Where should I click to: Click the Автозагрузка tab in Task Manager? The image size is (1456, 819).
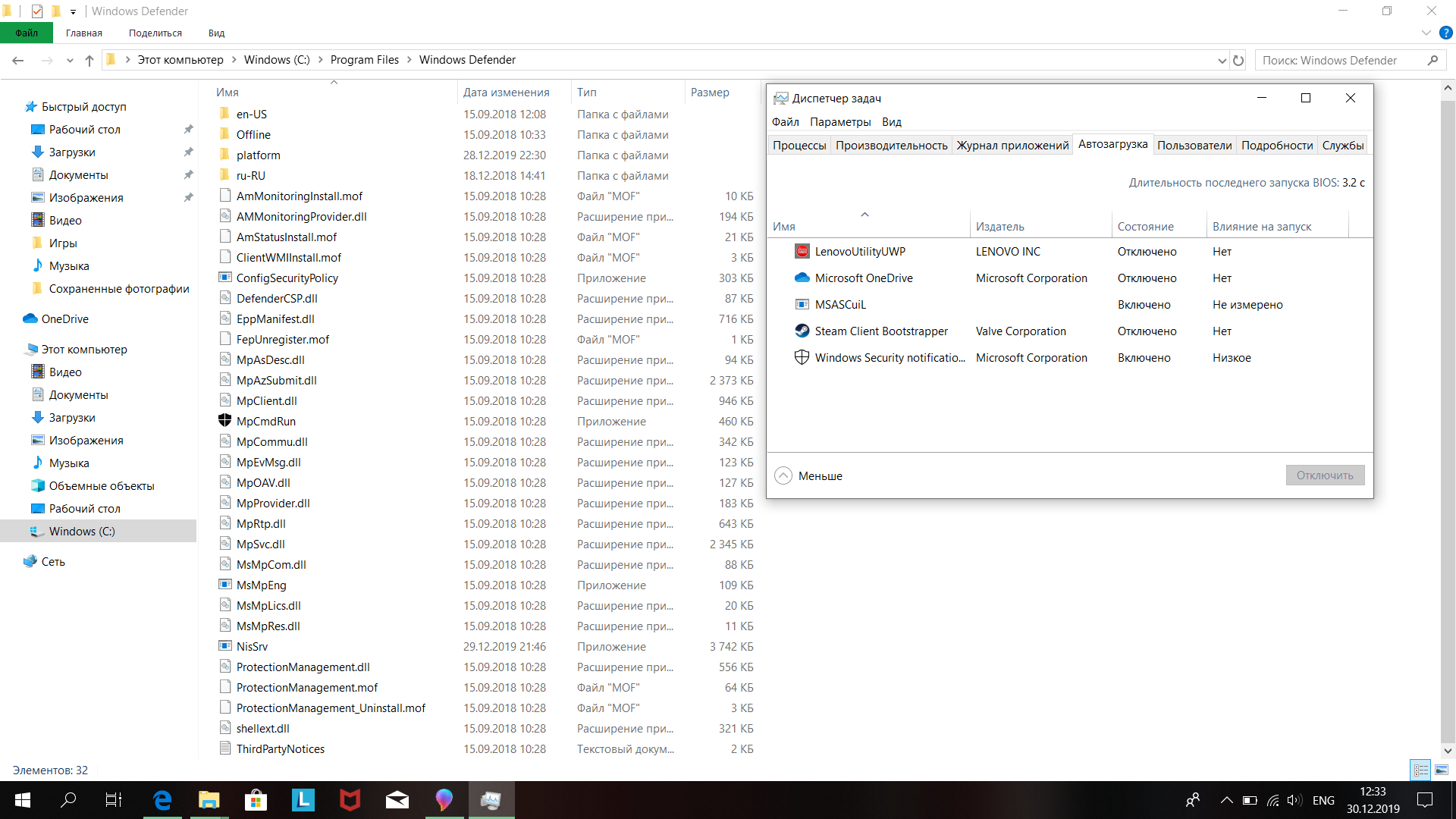coord(1113,145)
